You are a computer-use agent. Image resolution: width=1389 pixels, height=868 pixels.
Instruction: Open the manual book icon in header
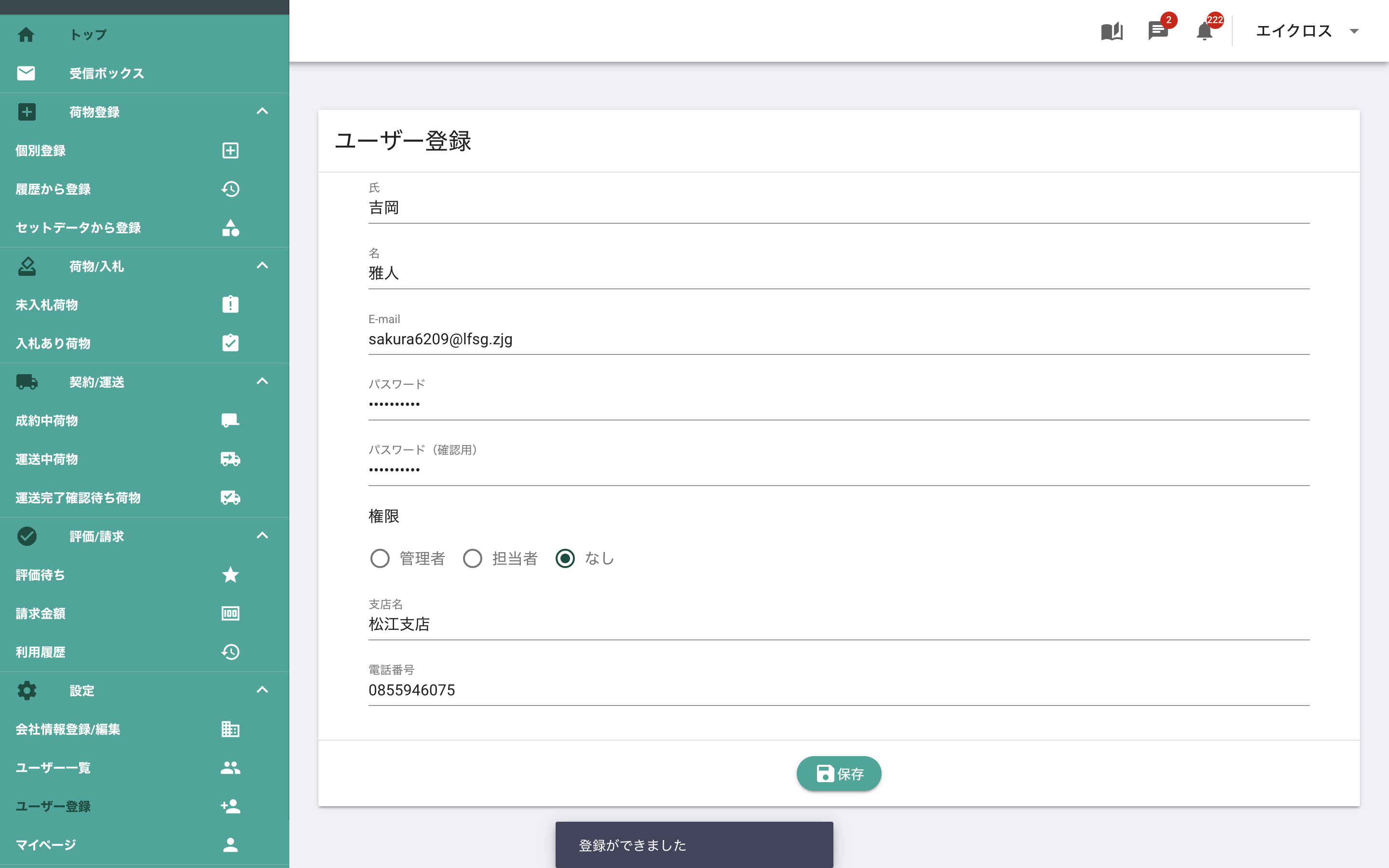[x=1112, y=31]
